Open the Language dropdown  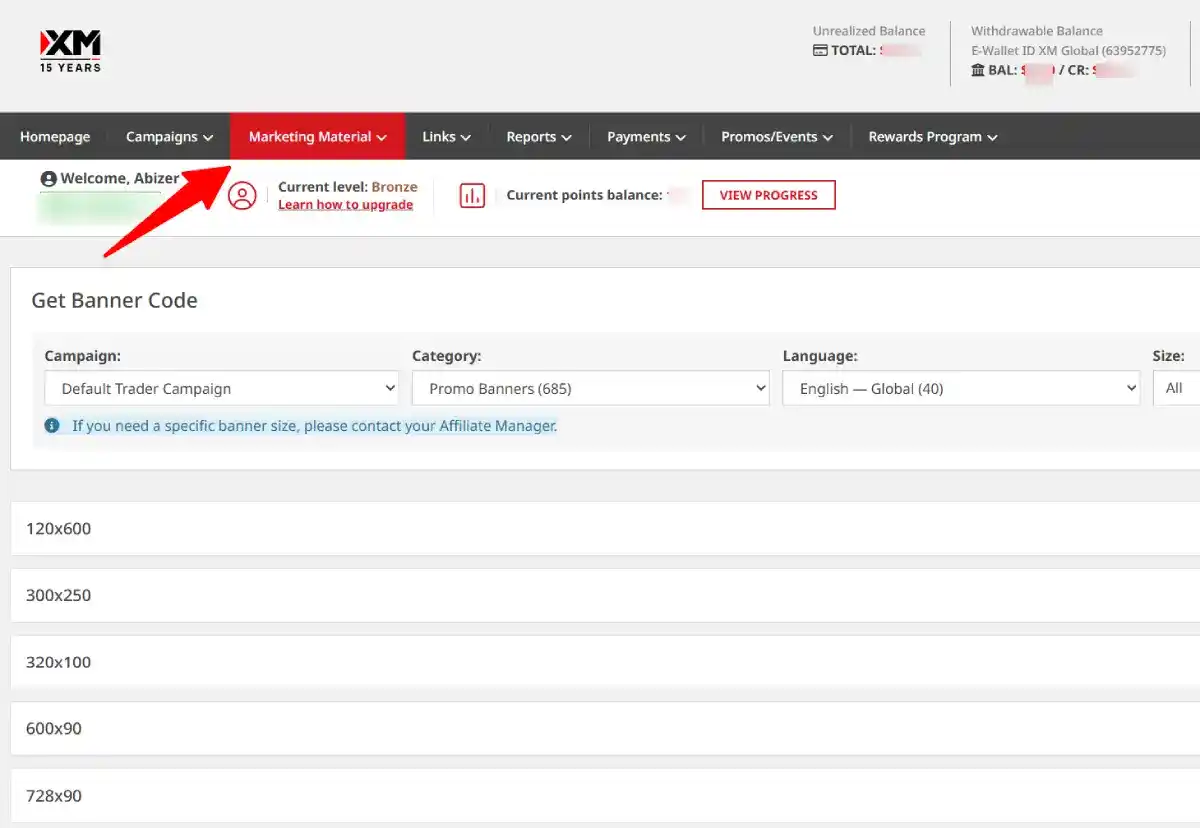coord(961,388)
